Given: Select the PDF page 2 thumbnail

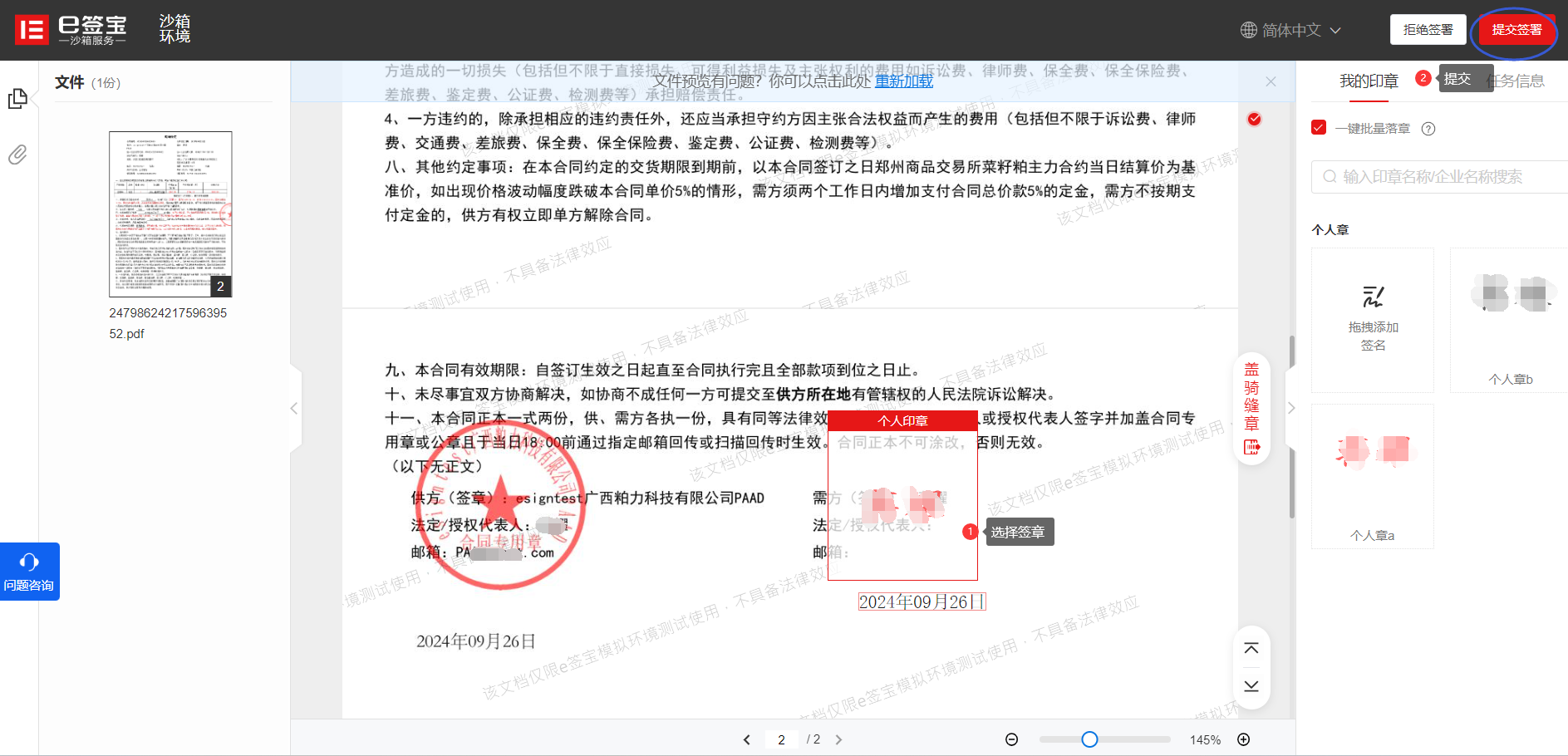Looking at the screenshot, I should pos(170,214).
